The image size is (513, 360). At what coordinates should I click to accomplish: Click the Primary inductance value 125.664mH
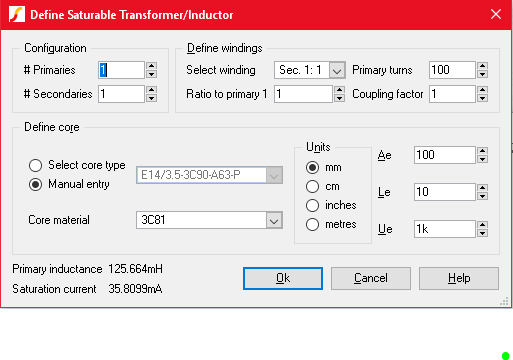135,269
